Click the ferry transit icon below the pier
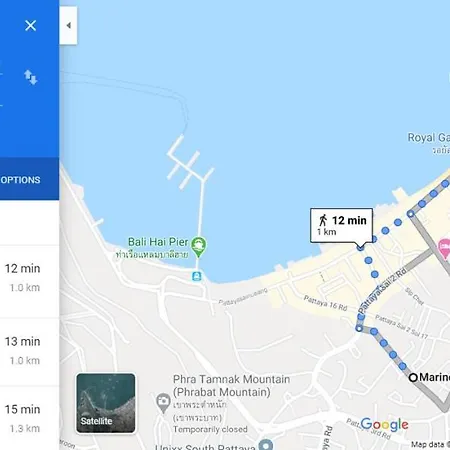The height and width of the screenshot is (450, 450). click(x=197, y=276)
